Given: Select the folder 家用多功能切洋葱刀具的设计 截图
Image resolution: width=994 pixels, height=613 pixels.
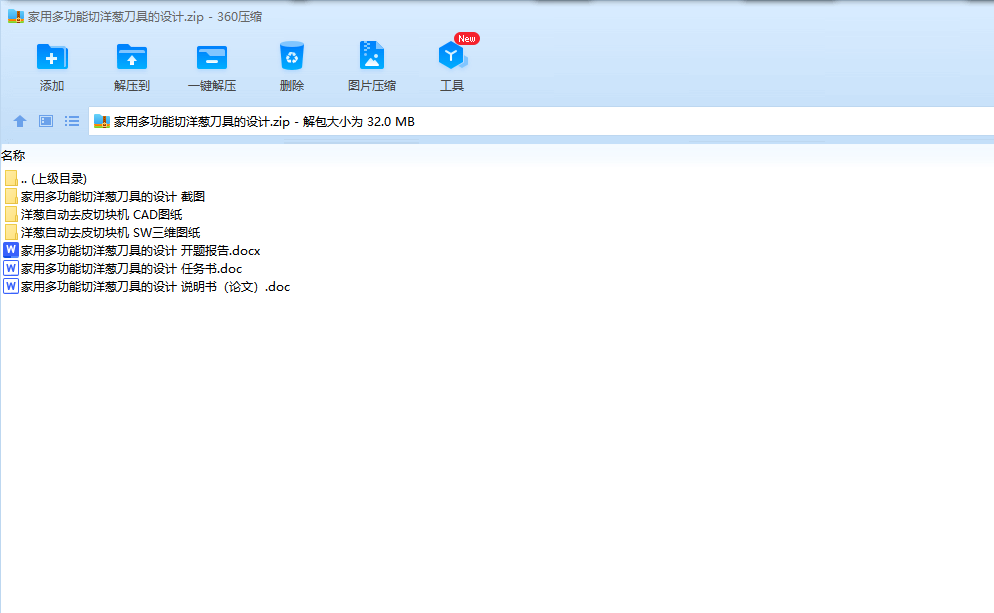Looking at the screenshot, I should coord(105,197).
